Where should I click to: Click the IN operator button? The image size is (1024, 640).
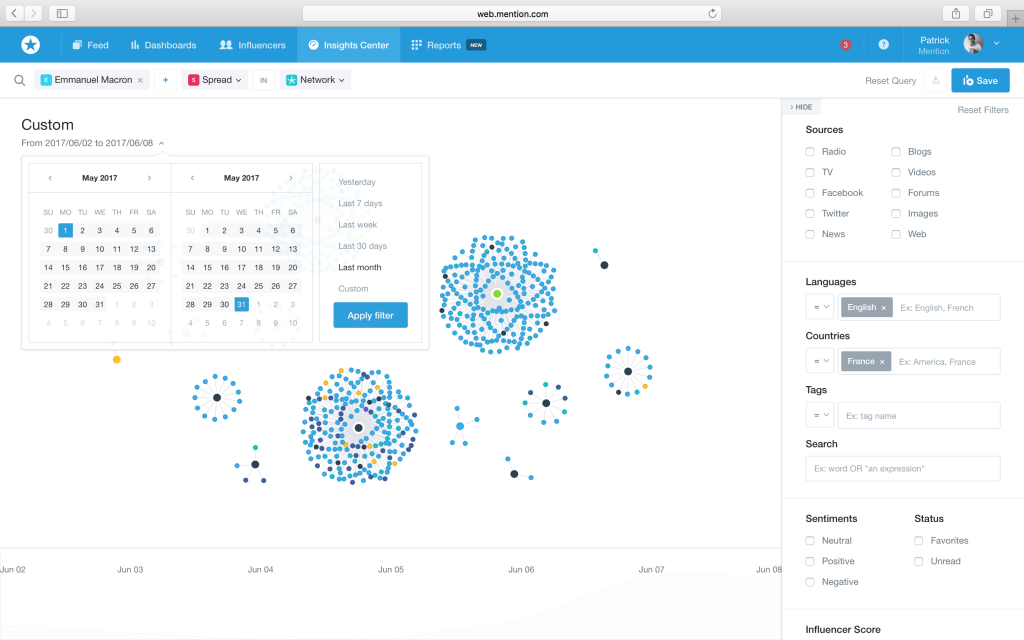pyautogui.click(x=264, y=80)
